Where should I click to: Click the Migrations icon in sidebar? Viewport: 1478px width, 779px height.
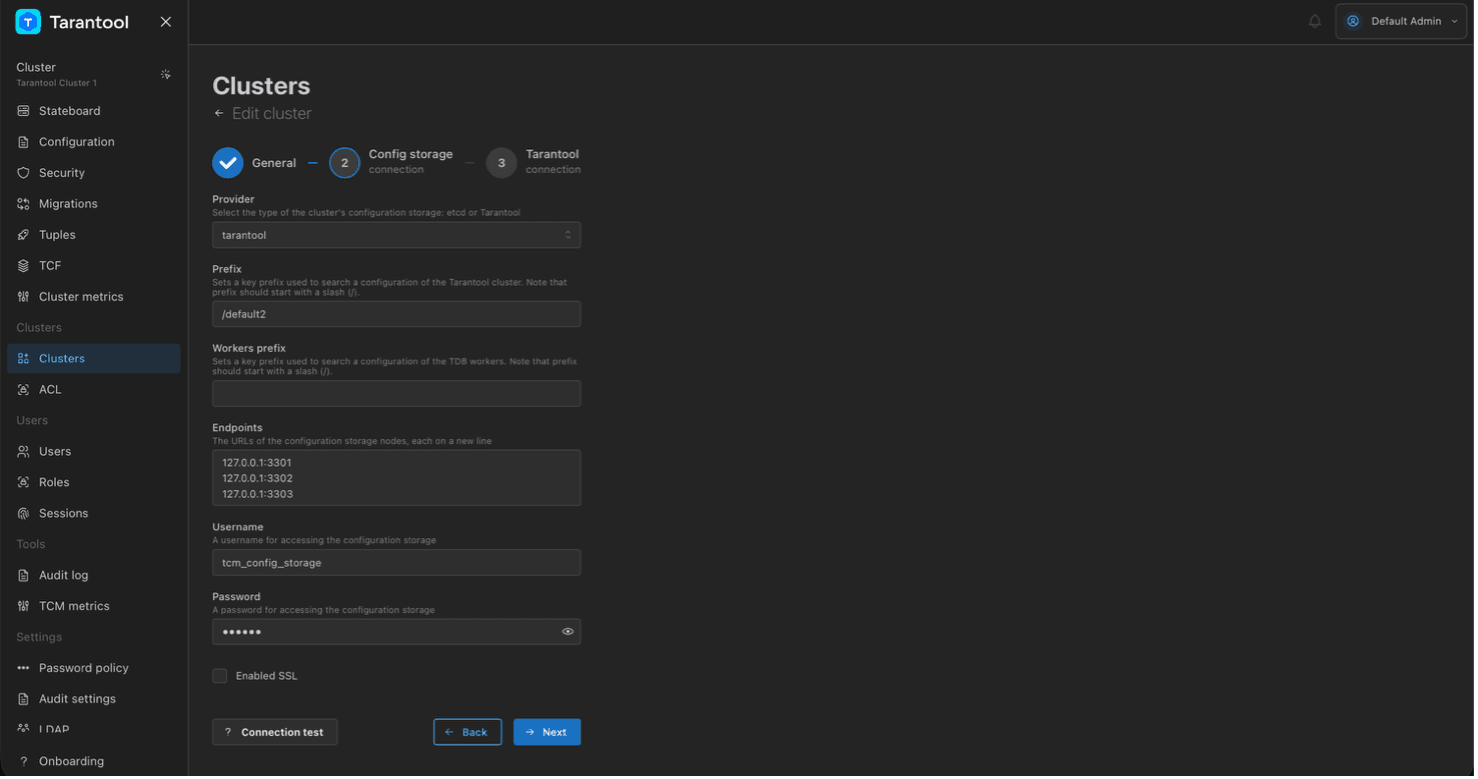point(24,204)
